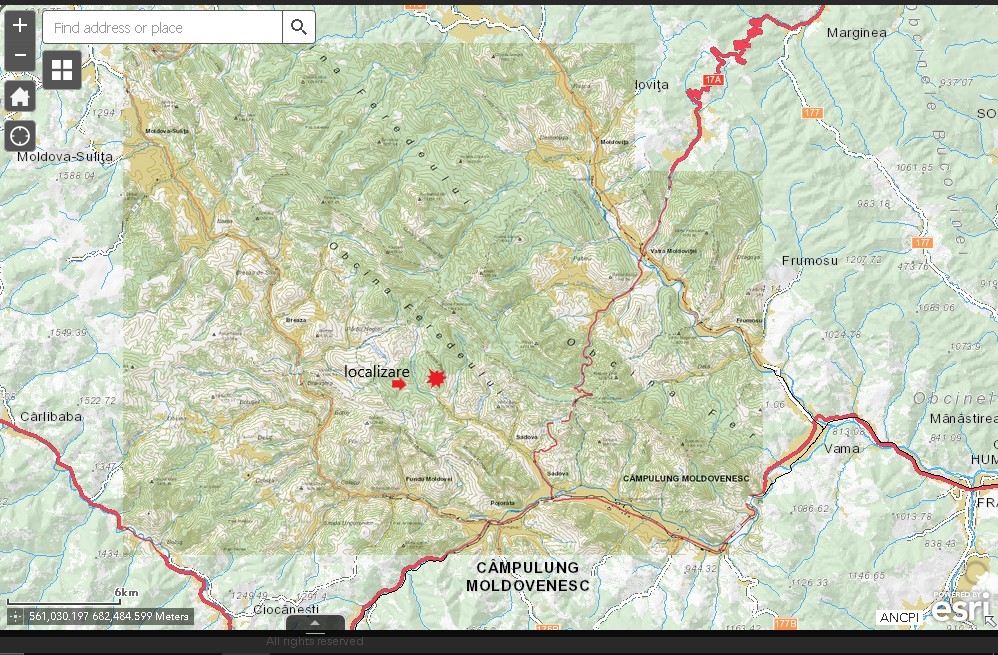Click the red arrow marker near localizare

(399, 384)
